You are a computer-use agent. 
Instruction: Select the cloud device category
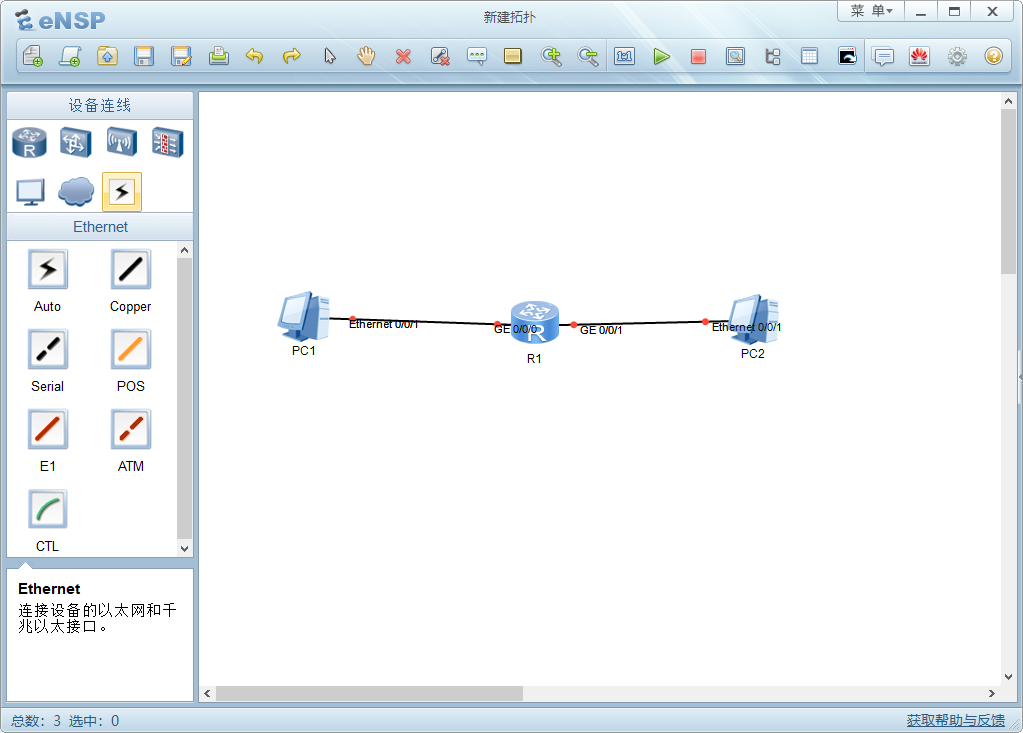tap(76, 191)
